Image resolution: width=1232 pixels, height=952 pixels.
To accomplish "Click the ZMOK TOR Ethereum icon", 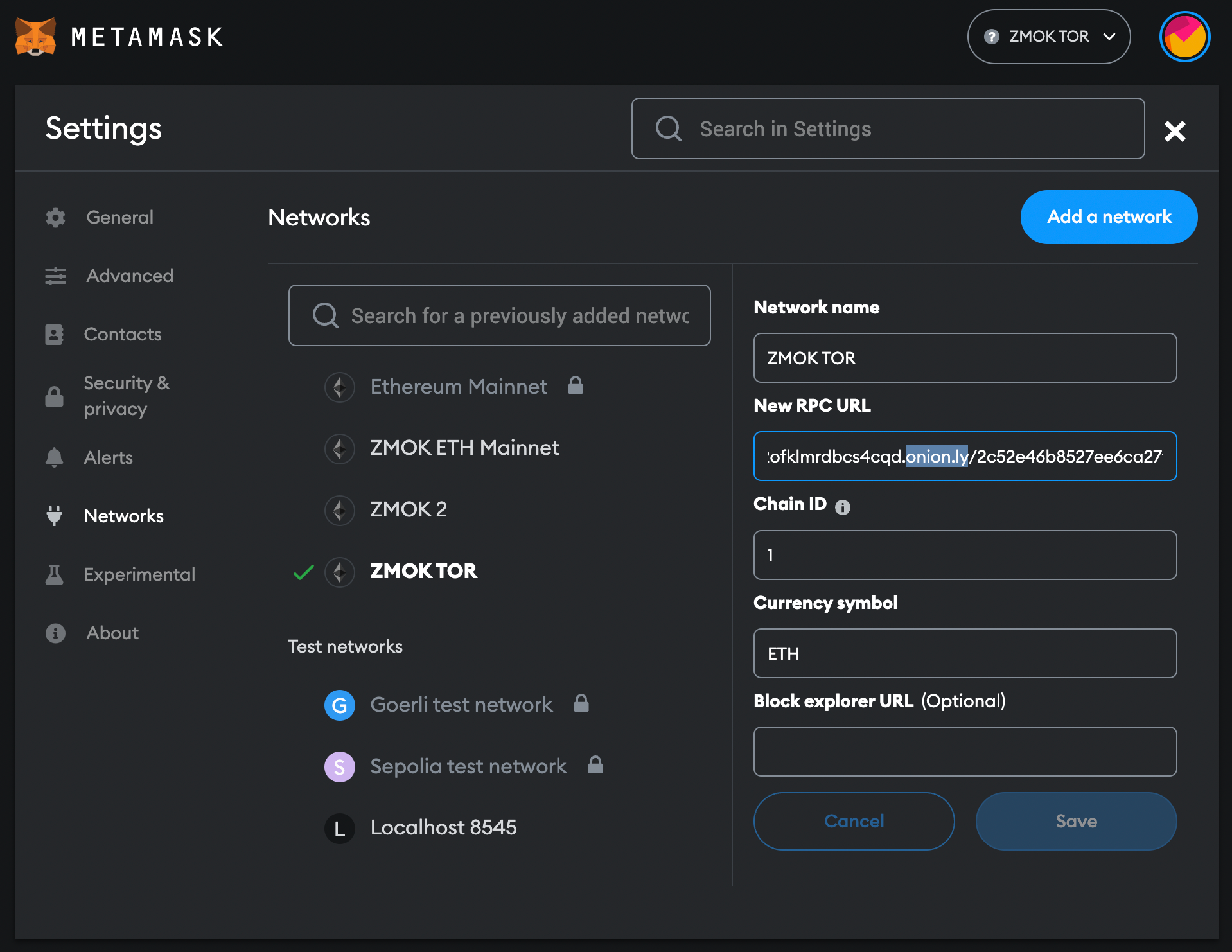I will coord(339,572).
